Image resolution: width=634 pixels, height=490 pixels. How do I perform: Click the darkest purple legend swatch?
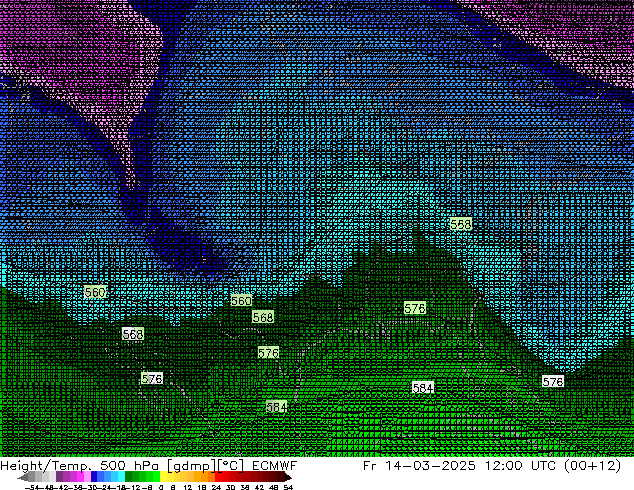[59, 477]
